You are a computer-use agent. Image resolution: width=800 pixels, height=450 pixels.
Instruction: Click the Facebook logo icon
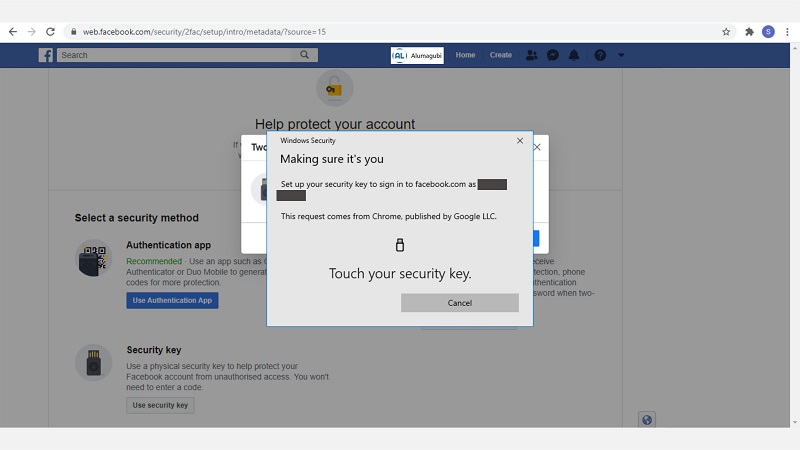pos(45,55)
